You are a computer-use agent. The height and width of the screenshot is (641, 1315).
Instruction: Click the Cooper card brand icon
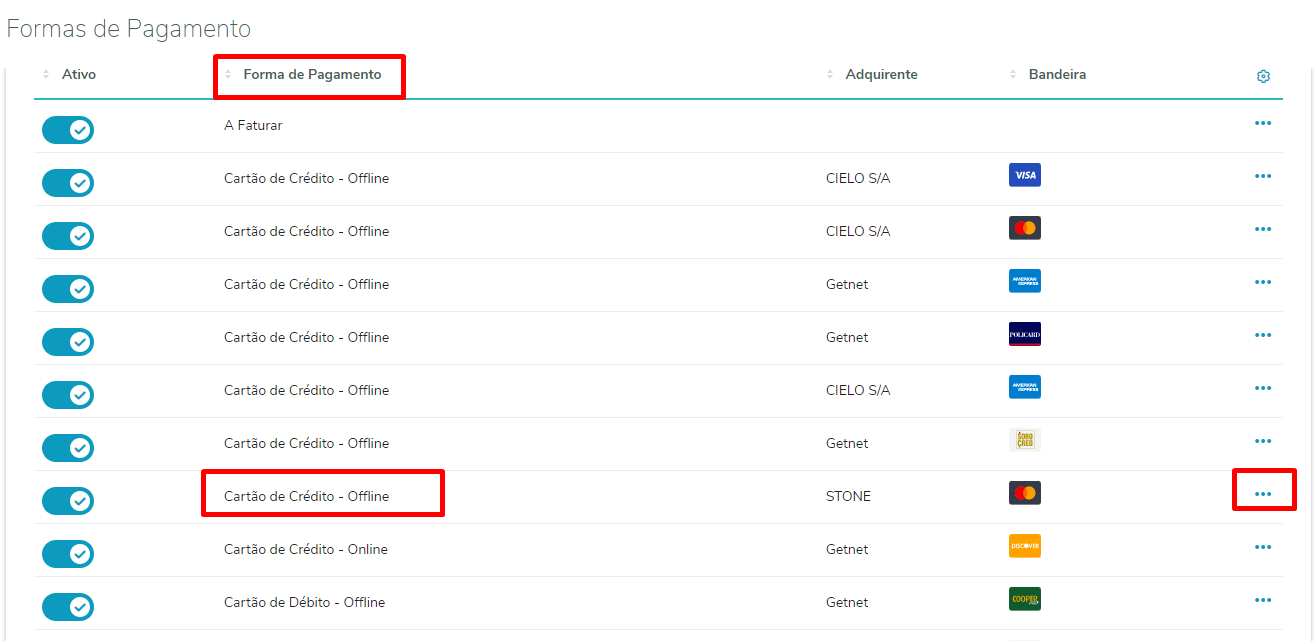pyautogui.click(x=1025, y=599)
